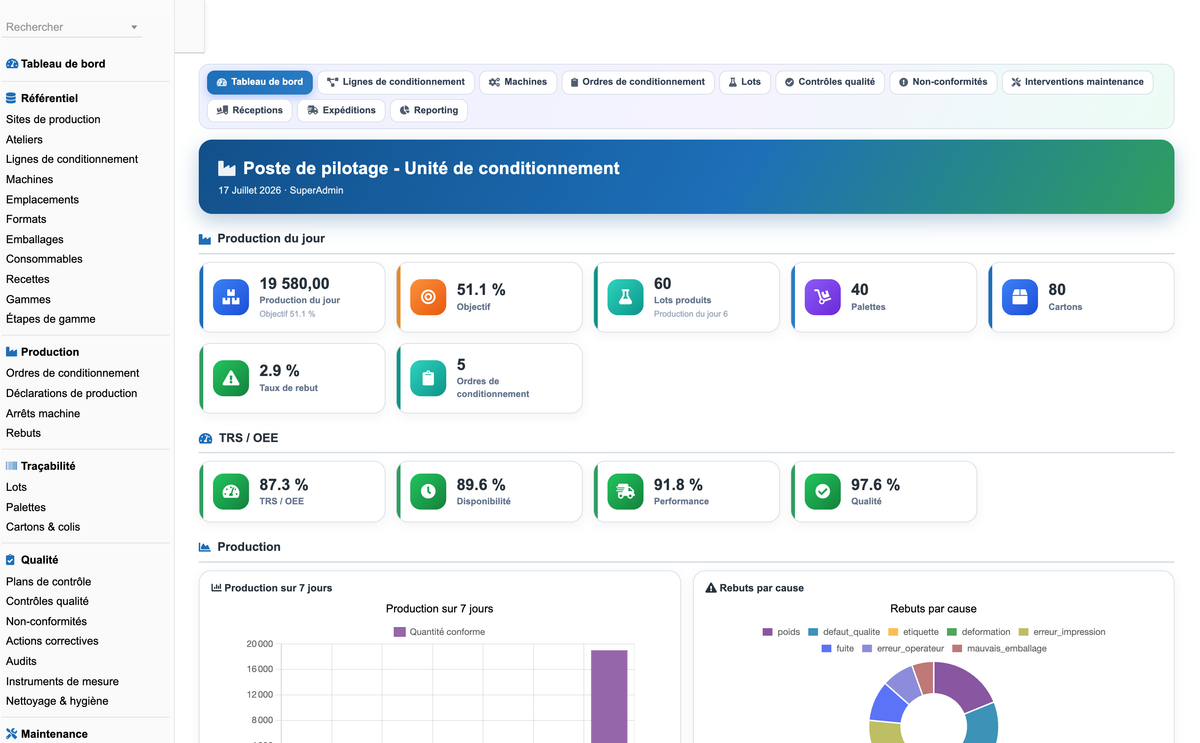Image resolution: width=1200 pixels, height=743 pixels.
Task: Click the gauge icon beside TRS / OEE heading
Action: click(x=205, y=438)
